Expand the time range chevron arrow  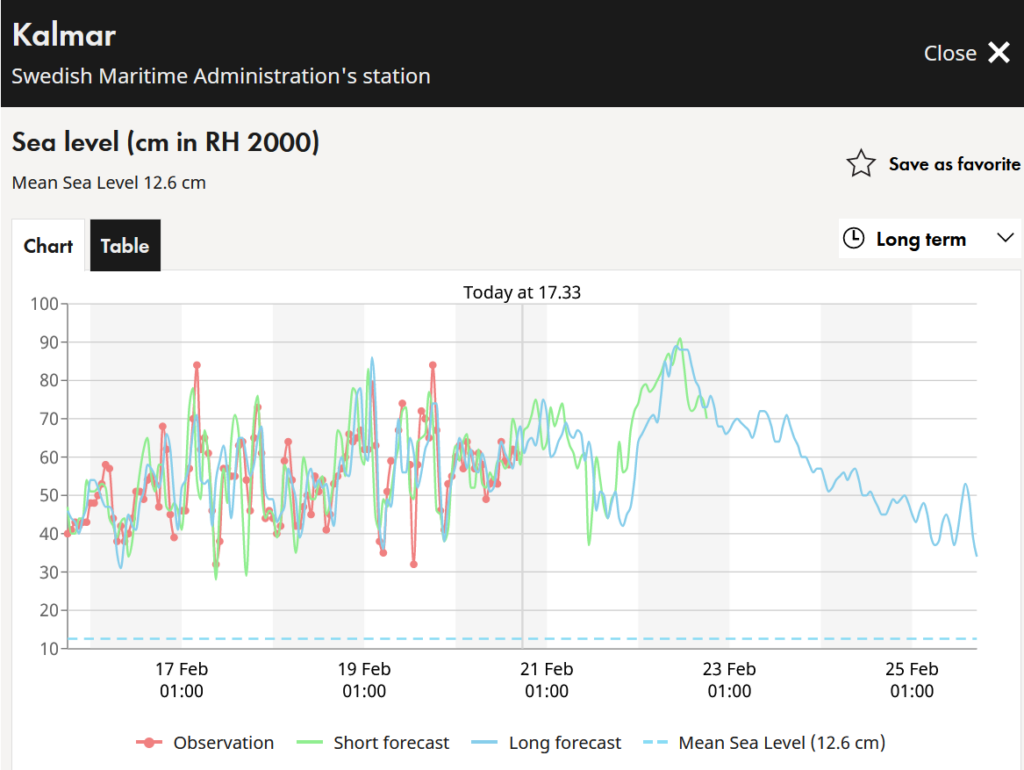click(x=1005, y=238)
